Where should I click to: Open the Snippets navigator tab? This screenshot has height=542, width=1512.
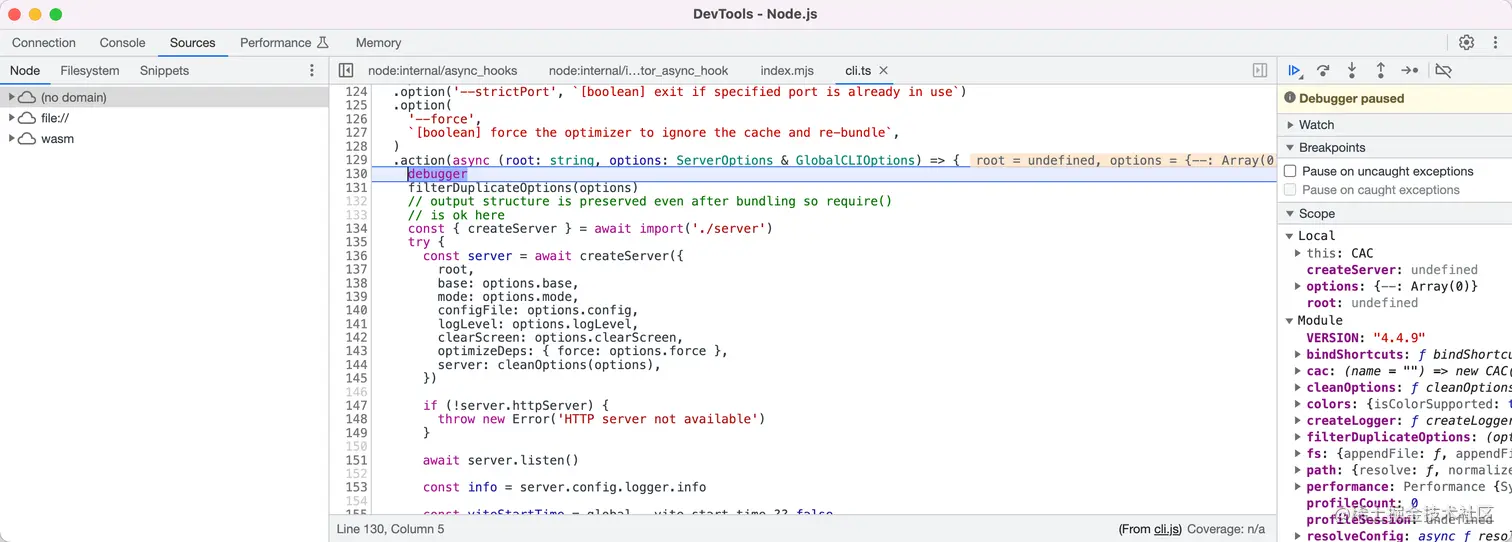[x=165, y=71]
